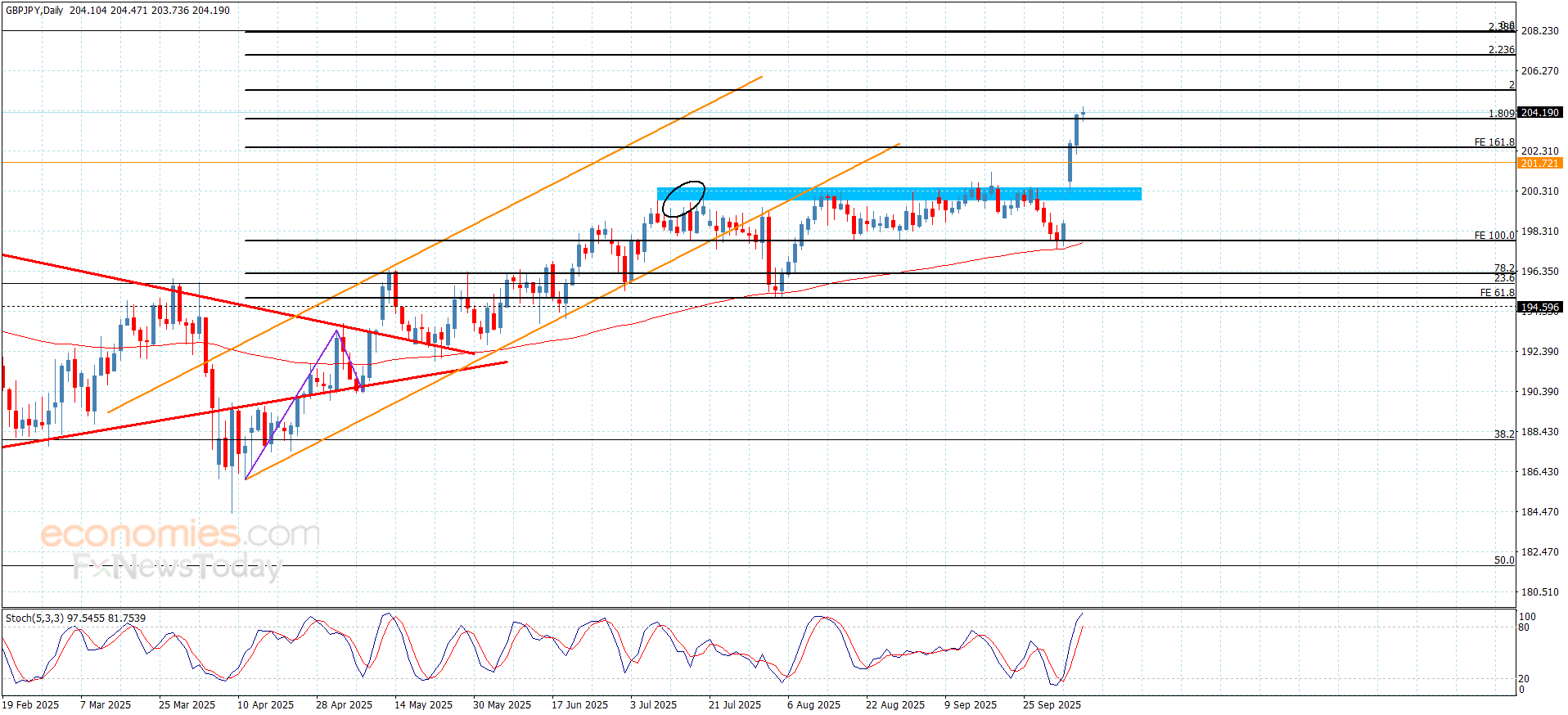This screenshot has height=715, width=1568.
Task: Click the stochastic 20 level label
Action: pyautogui.click(x=1524, y=679)
